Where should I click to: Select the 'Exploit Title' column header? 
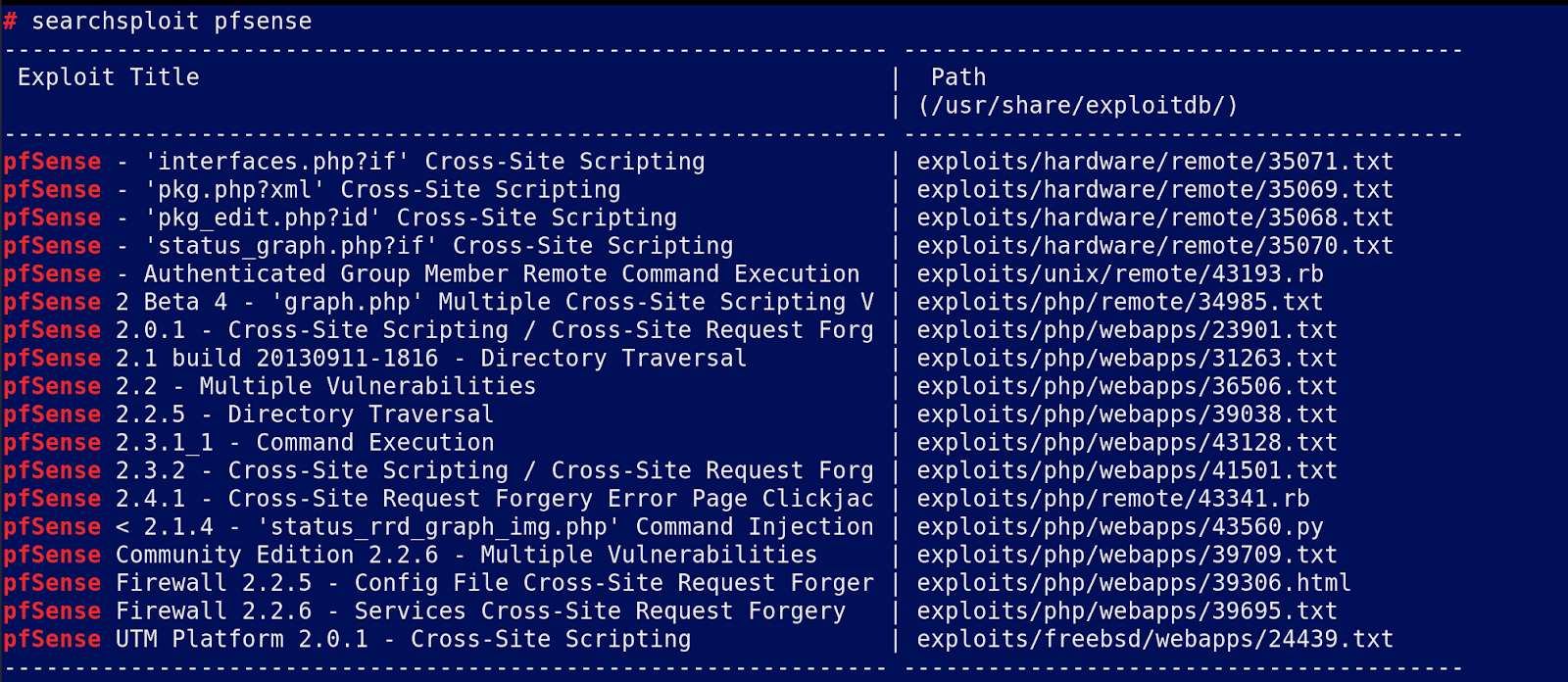click(x=109, y=77)
